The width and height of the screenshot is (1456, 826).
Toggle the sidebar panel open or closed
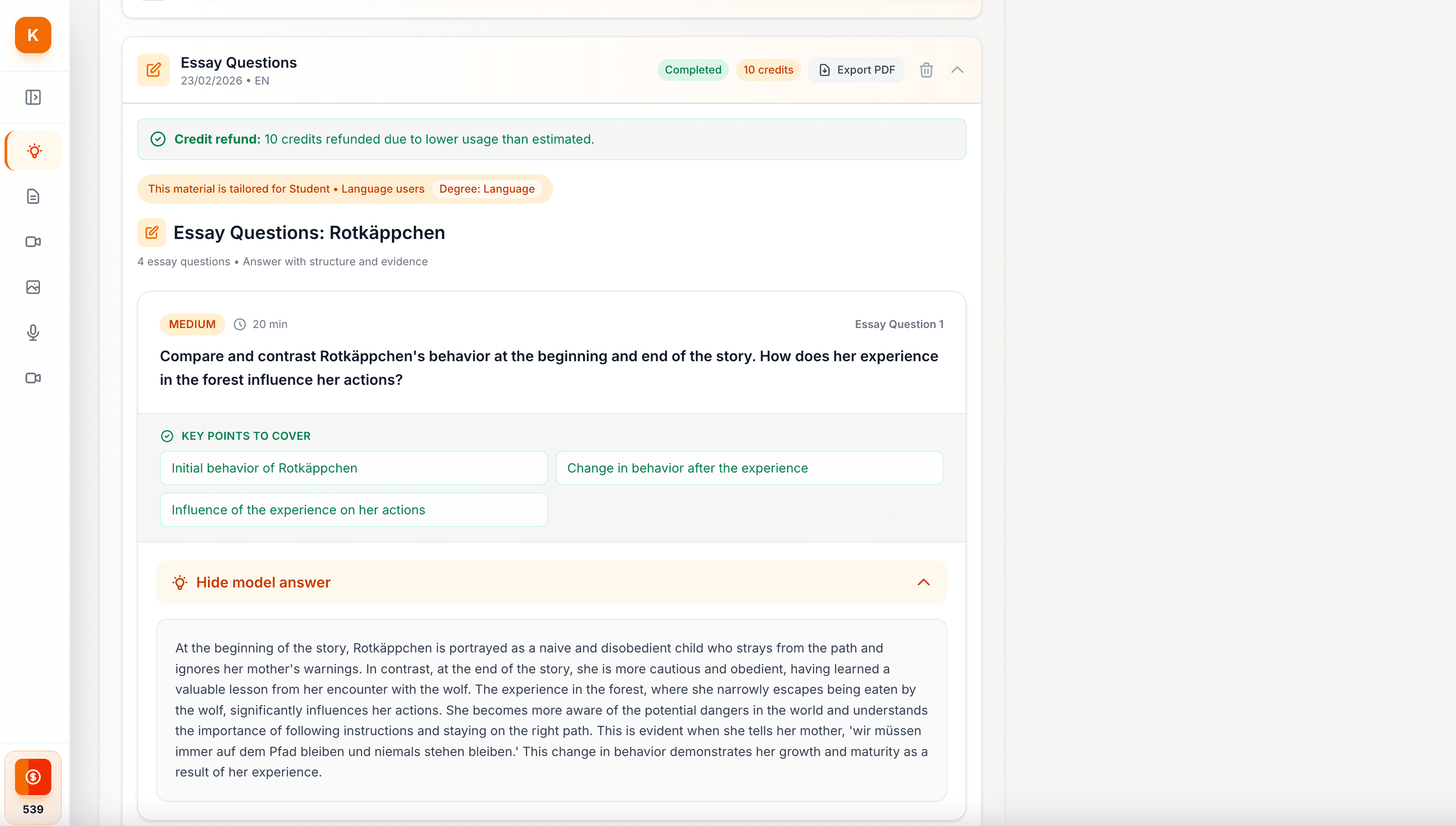[x=32, y=97]
